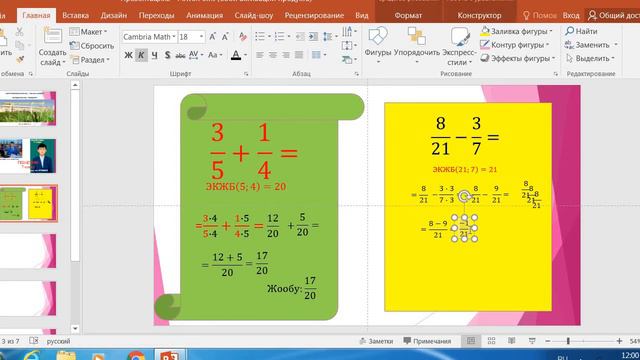Open the Упорядочить arrange menu

pyautogui.click(x=417, y=46)
